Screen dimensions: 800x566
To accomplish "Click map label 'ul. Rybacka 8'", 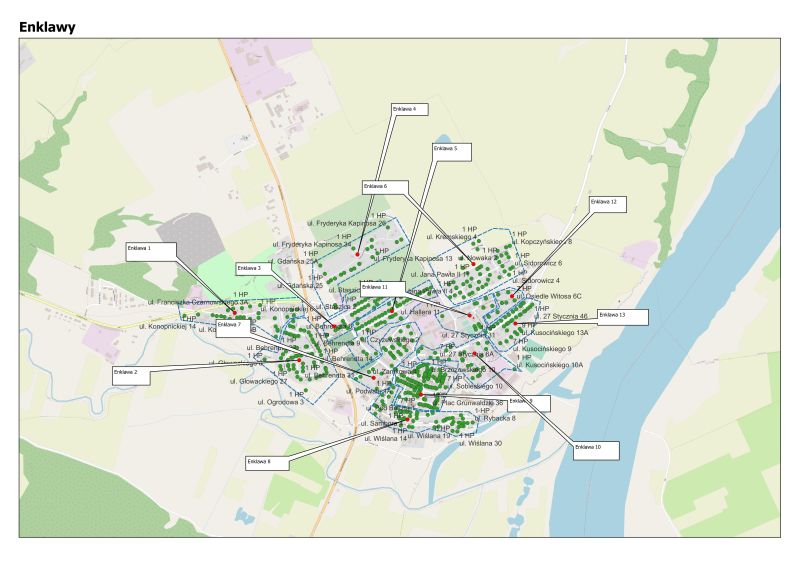I will (494, 419).
